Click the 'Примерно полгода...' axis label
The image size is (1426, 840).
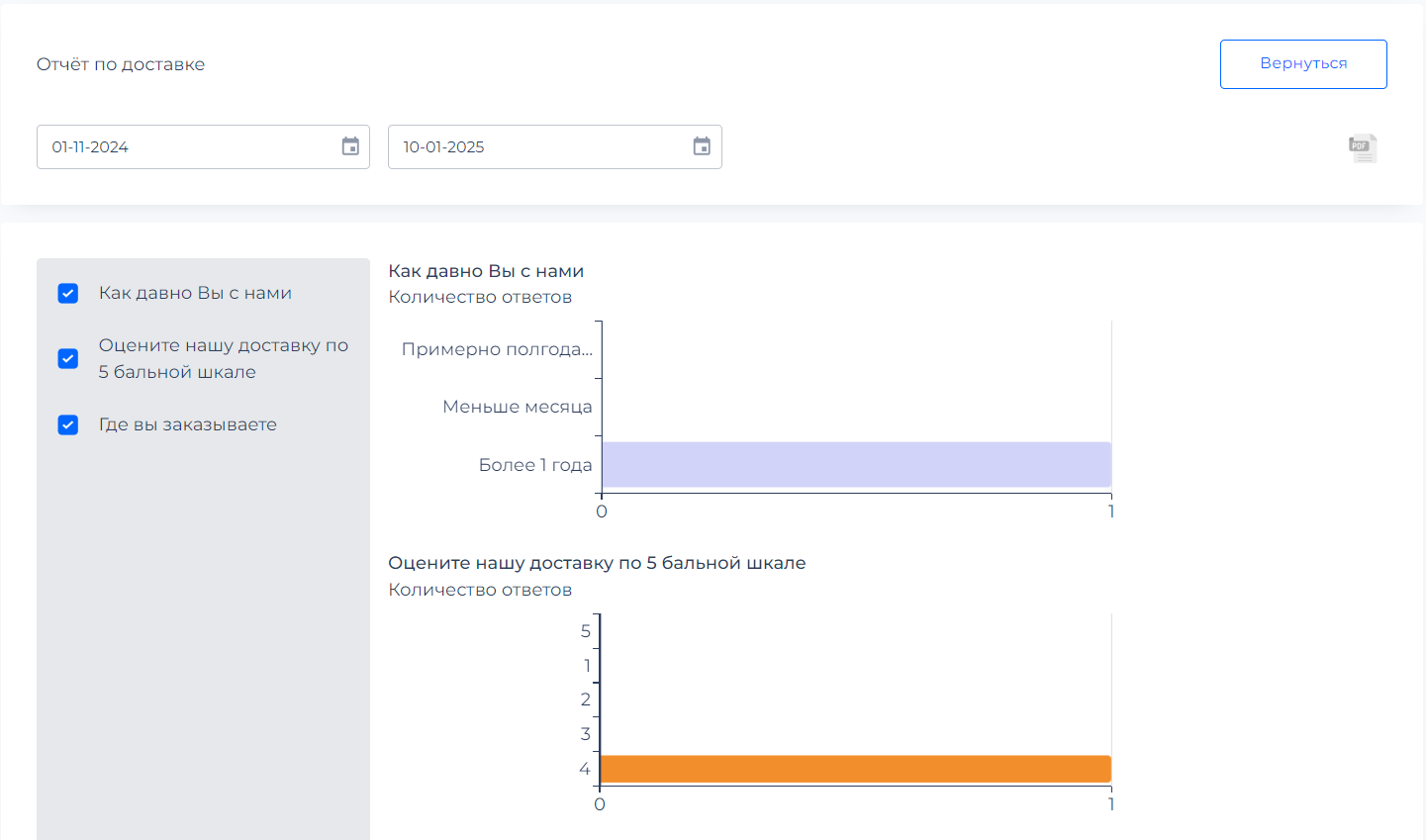click(497, 349)
